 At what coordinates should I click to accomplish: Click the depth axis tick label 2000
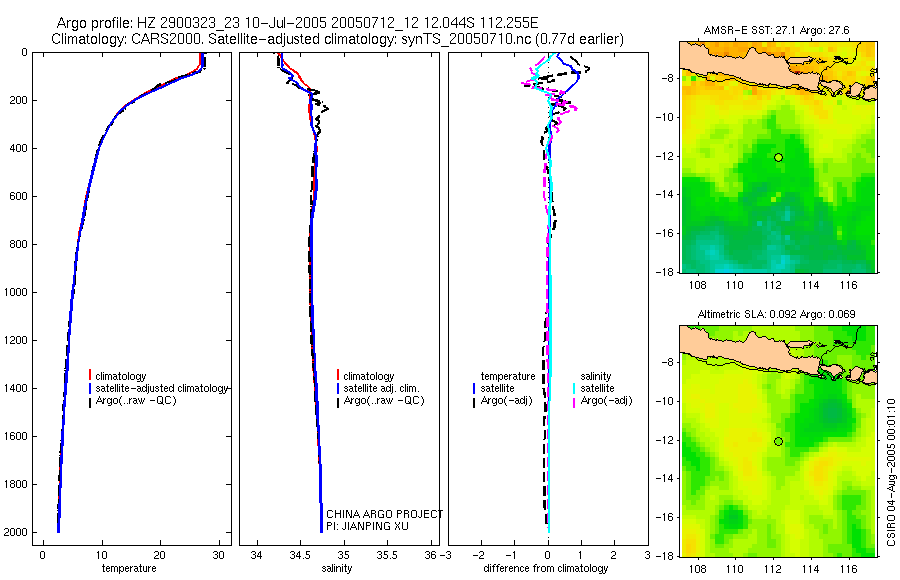coord(16,532)
